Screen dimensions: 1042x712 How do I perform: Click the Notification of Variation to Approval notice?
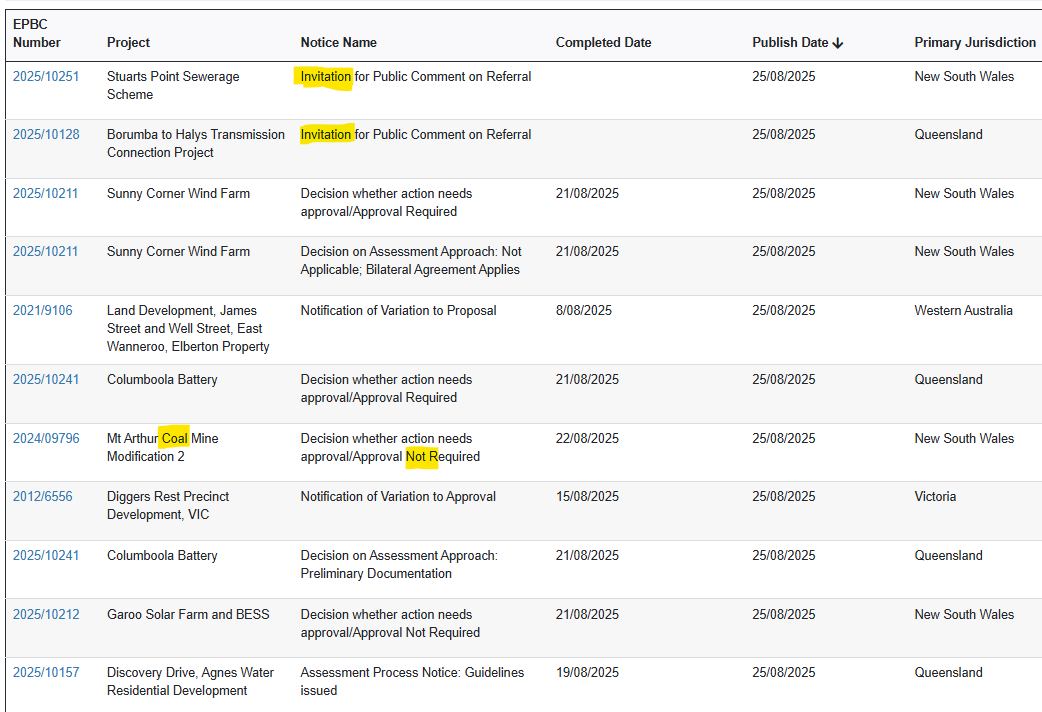pyautogui.click(x=398, y=497)
